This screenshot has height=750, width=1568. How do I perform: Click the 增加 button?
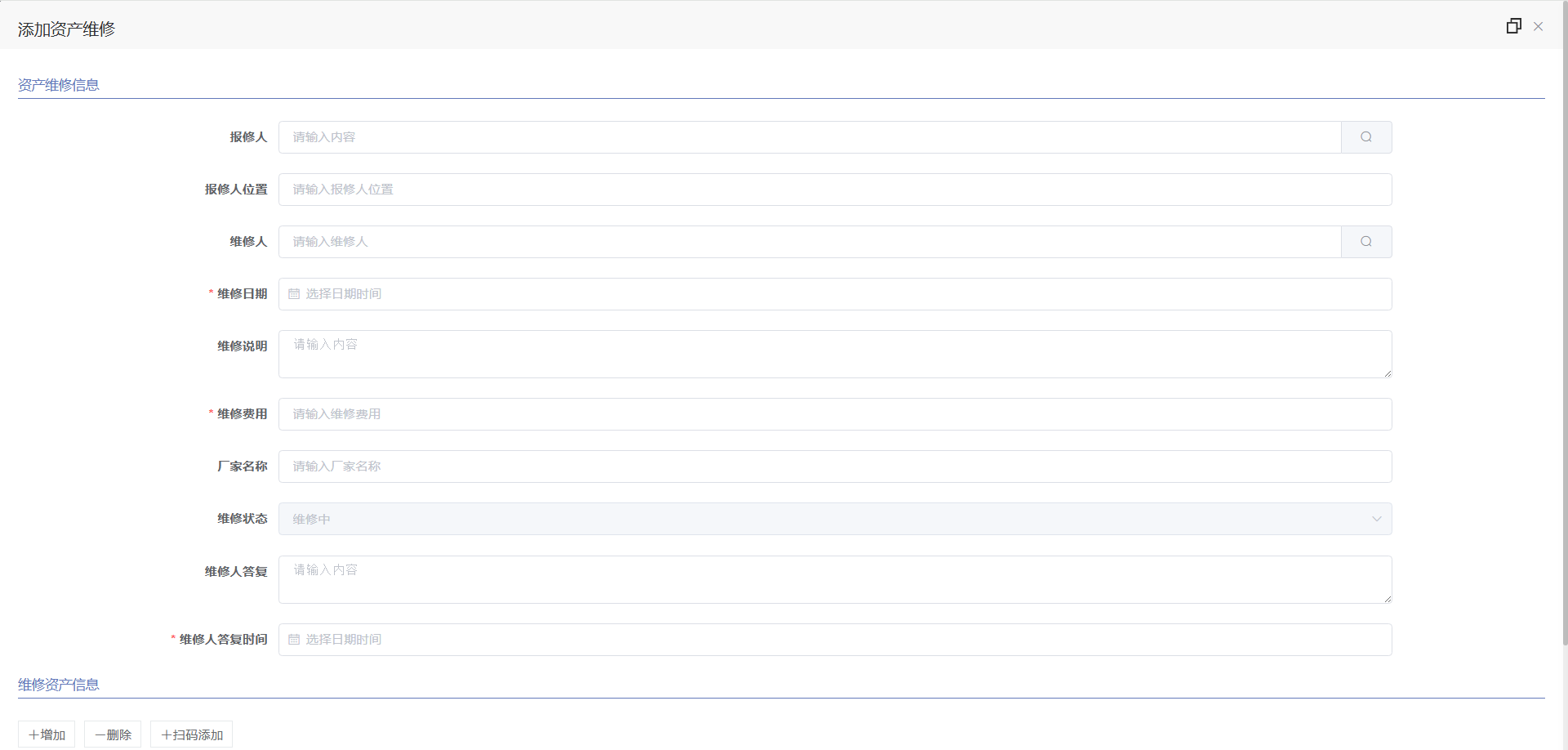[47, 734]
